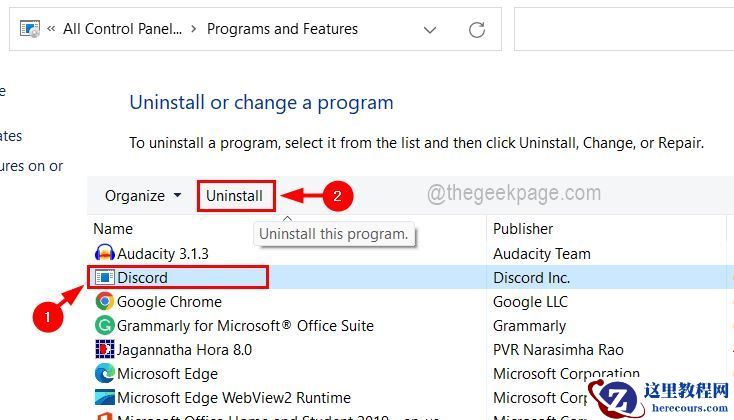
Task: Click the Microsoft Edge icon
Action: click(104, 373)
